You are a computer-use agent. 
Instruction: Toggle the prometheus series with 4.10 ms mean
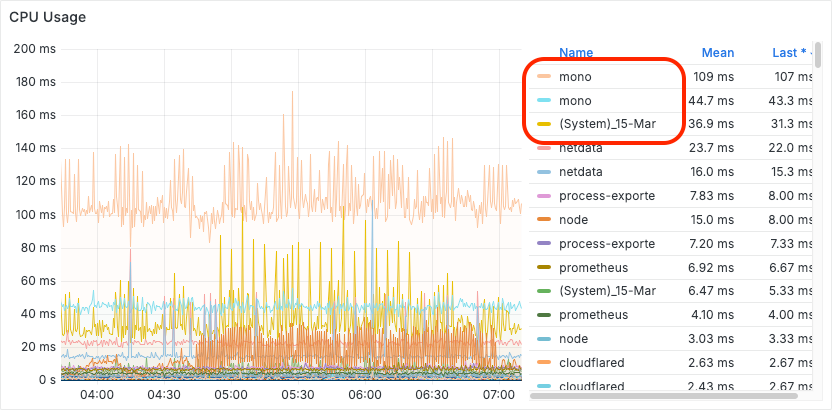coord(593,315)
